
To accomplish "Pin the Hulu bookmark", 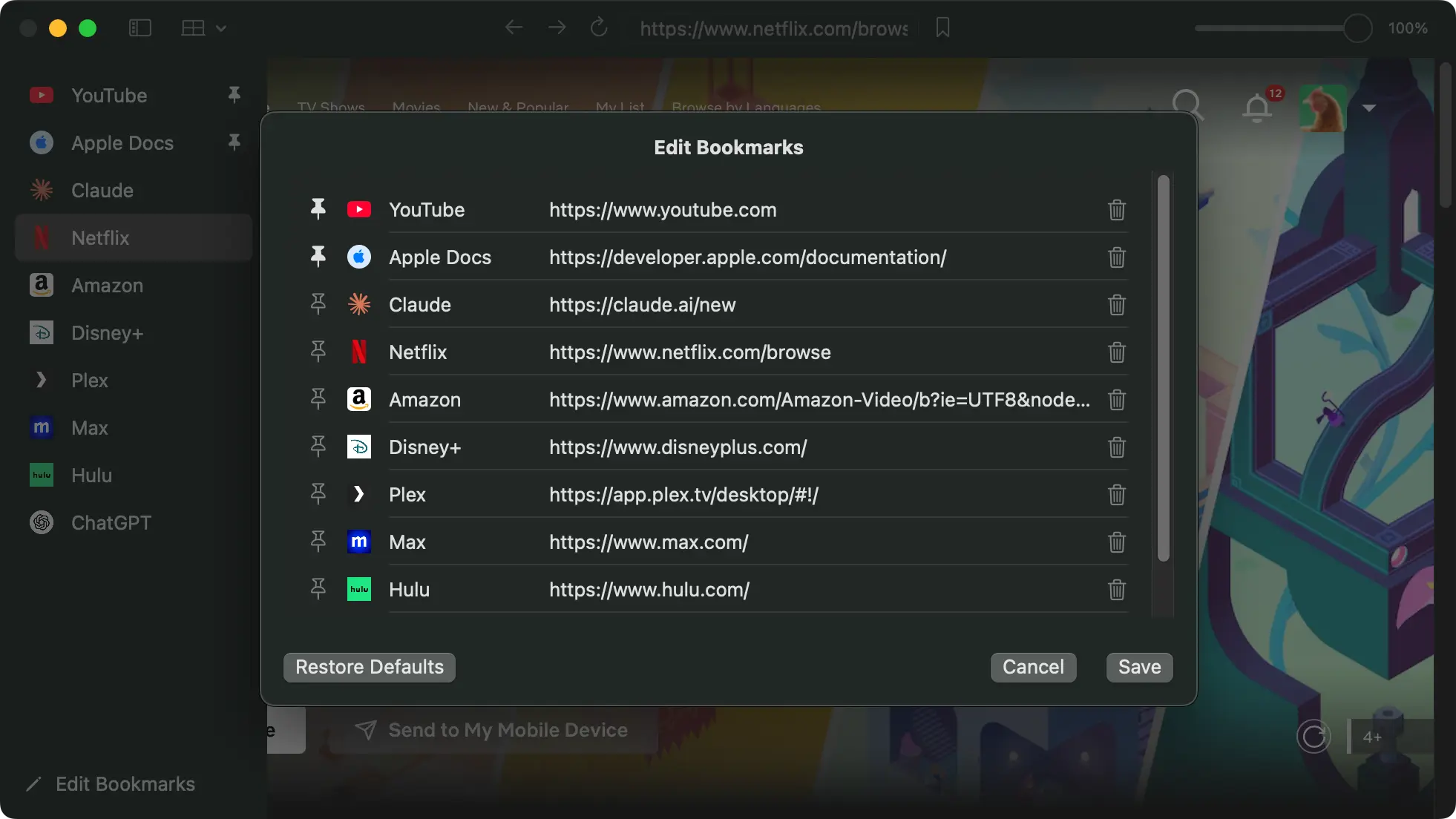I will pyautogui.click(x=318, y=589).
